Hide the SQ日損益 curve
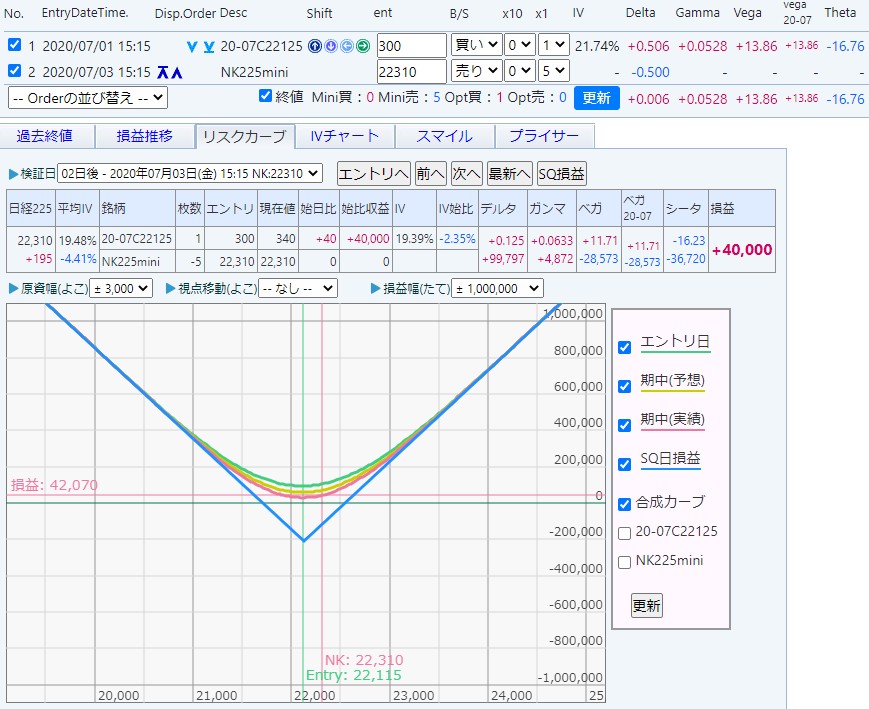This screenshot has width=869, height=709. 625,464
